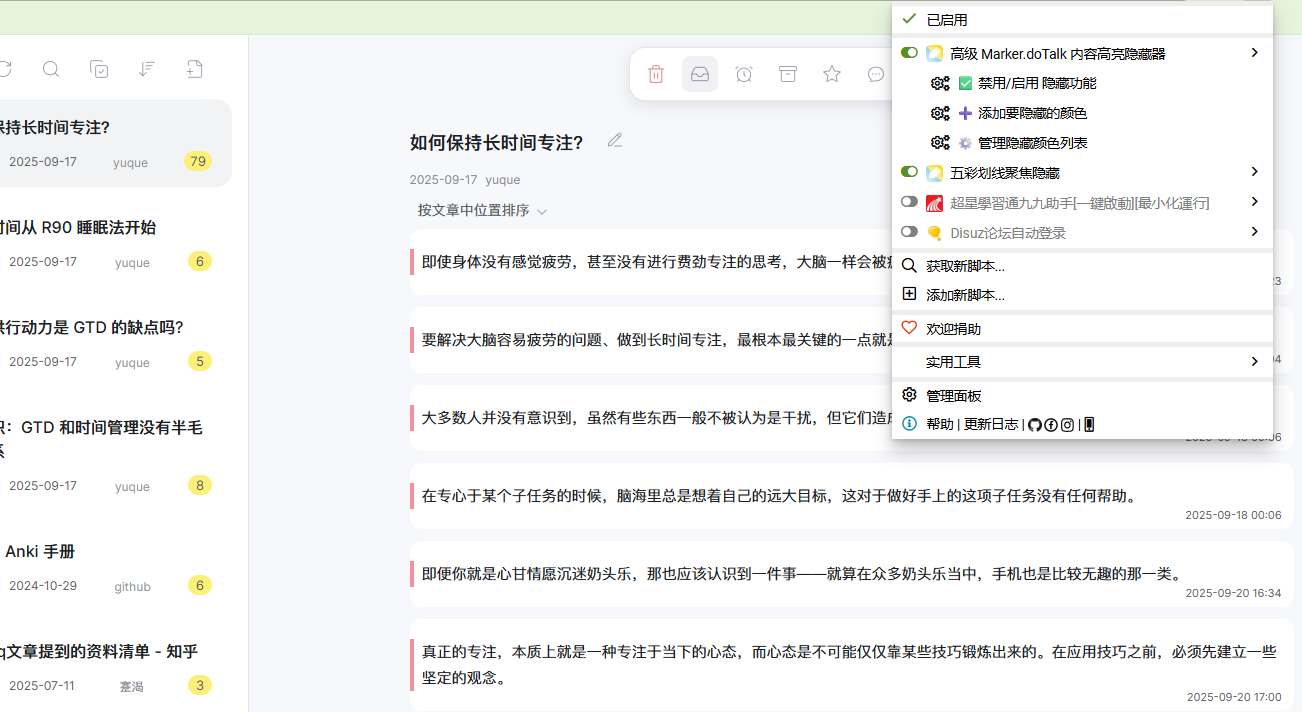Enable the Disuz论坛自动登录 script switch

coord(909,232)
